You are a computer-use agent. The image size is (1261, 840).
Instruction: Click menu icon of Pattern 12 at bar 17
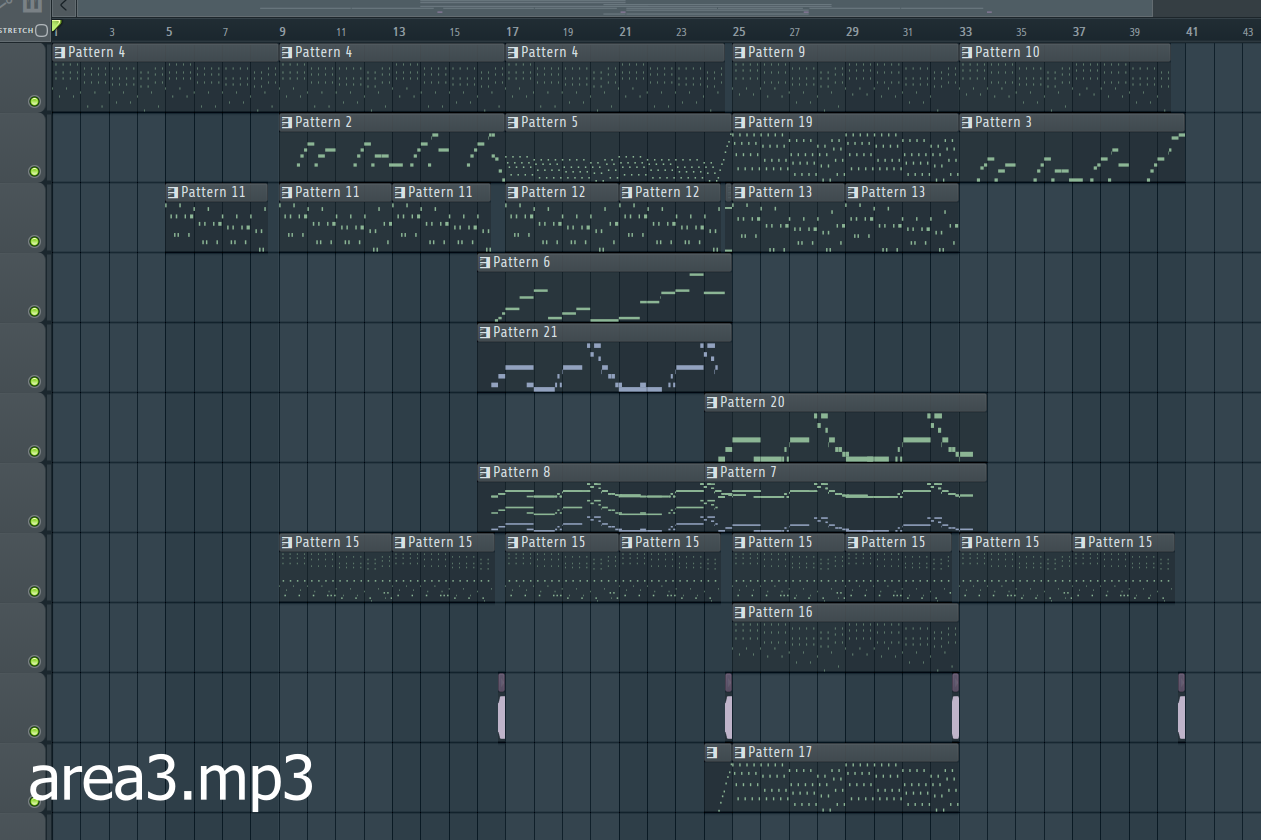click(x=513, y=192)
